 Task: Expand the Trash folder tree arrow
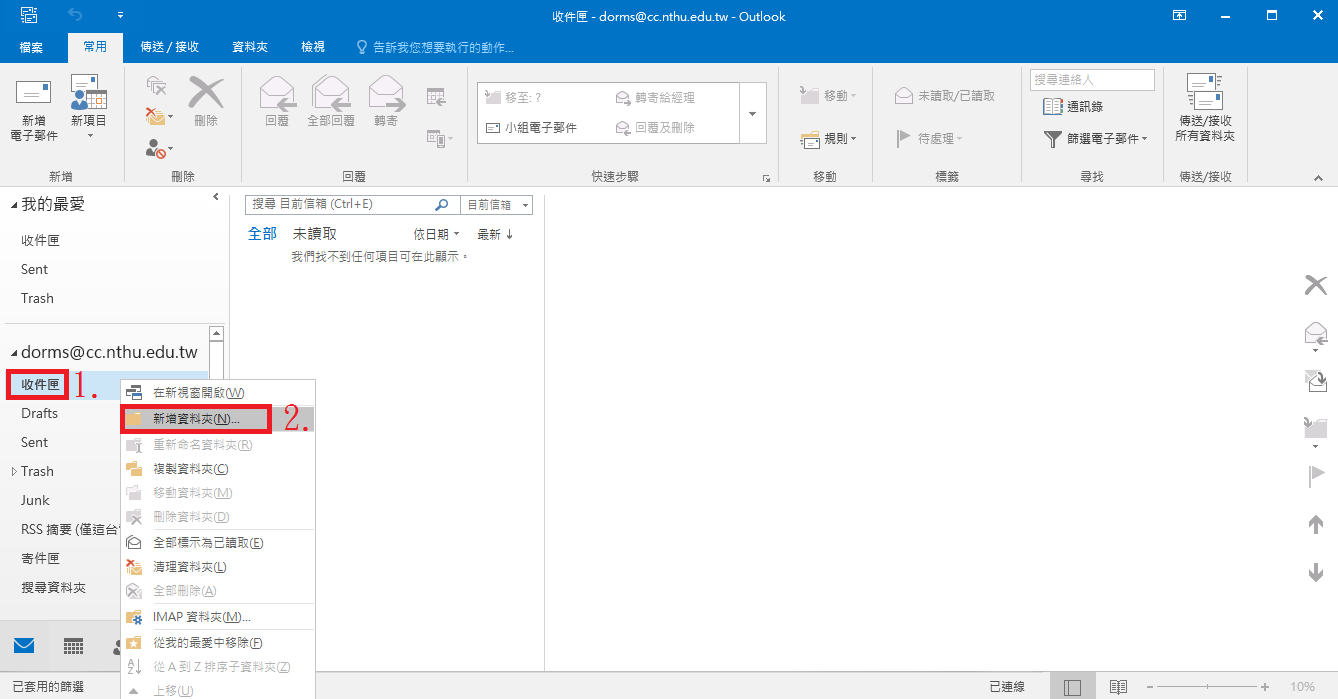pos(14,471)
